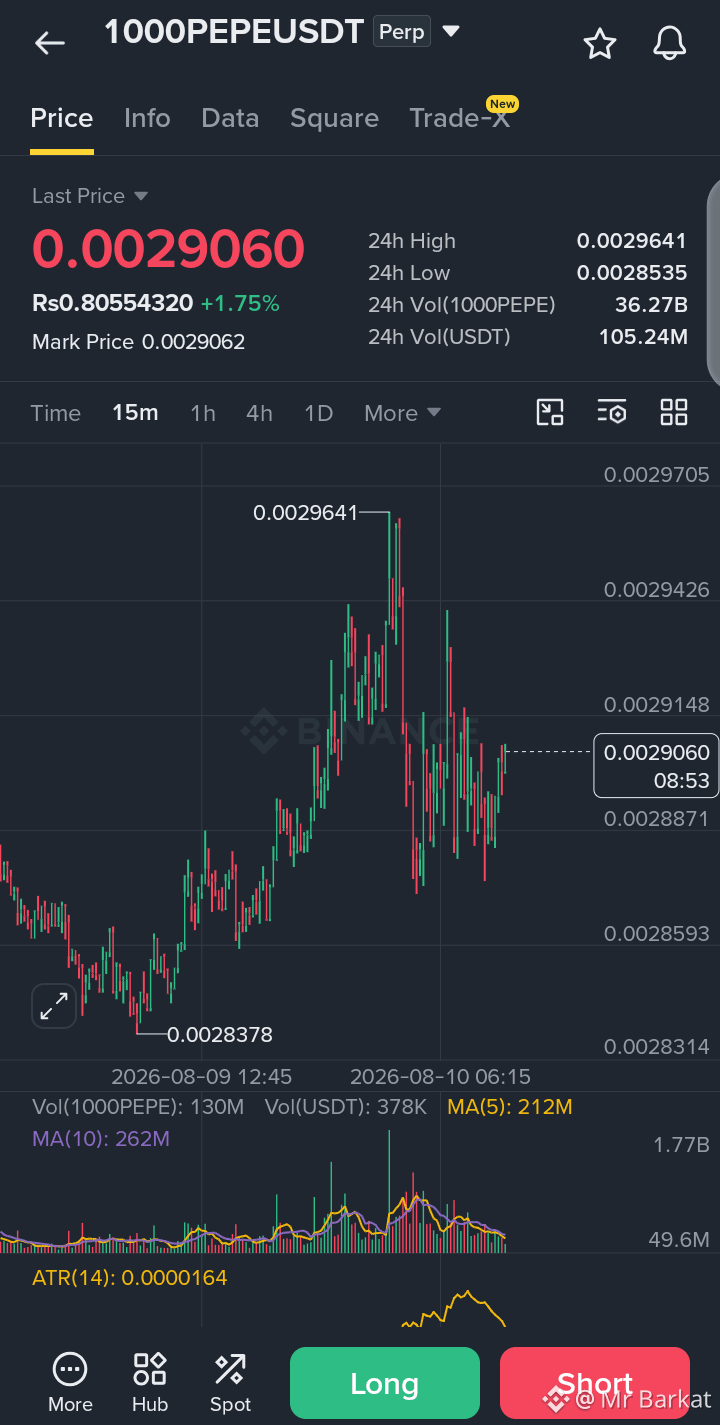Switch to the Info tab
Image resolution: width=720 pixels, height=1425 pixels.
tap(147, 118)
